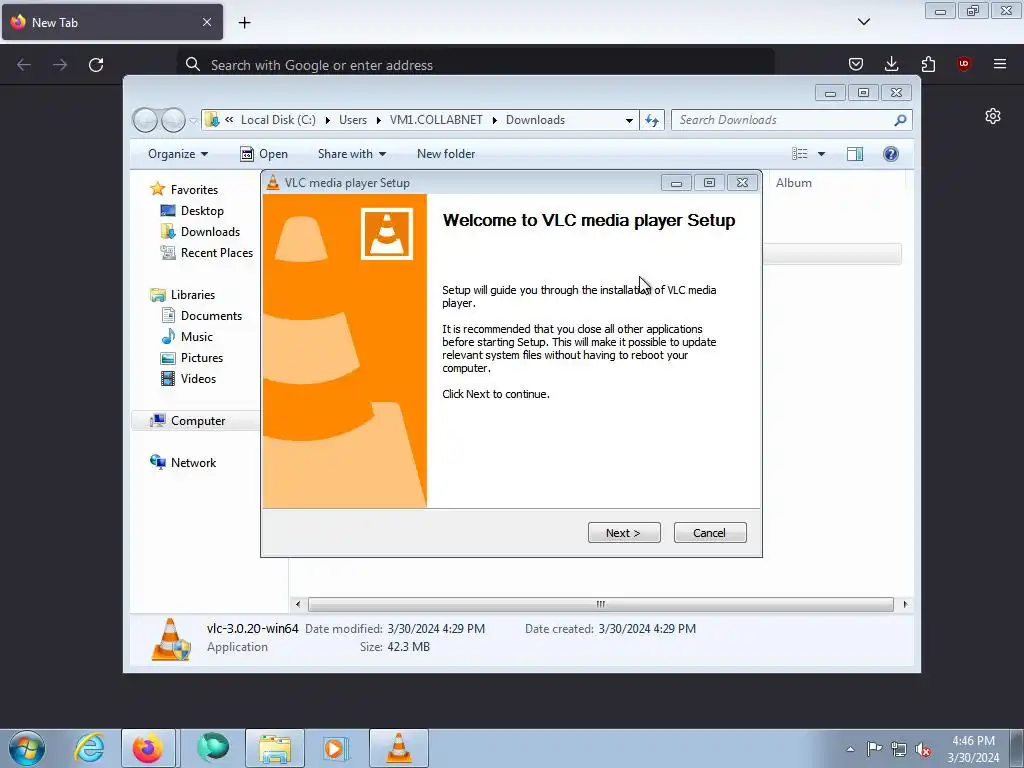The width and height of the screenshot is (1024, 768).
Task: Open the Firefox downloads panel
Action: [891, 64]
